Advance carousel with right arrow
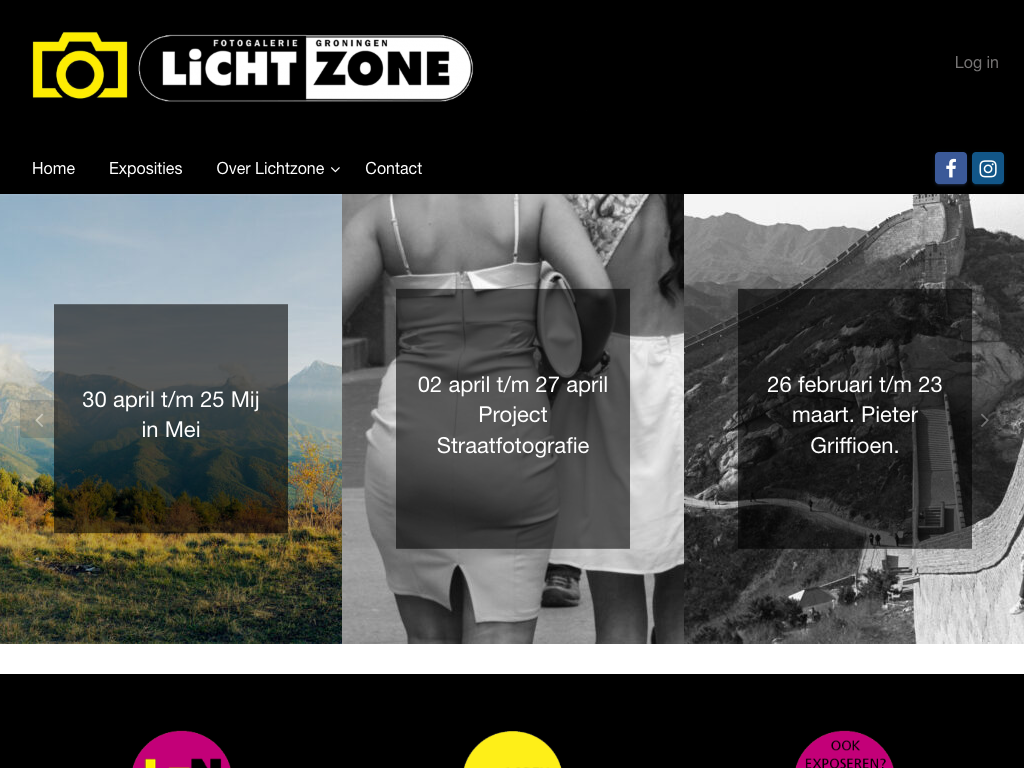Image resolution: width=1024 pixels, height=768 pixels. click(x=985, y=420)
